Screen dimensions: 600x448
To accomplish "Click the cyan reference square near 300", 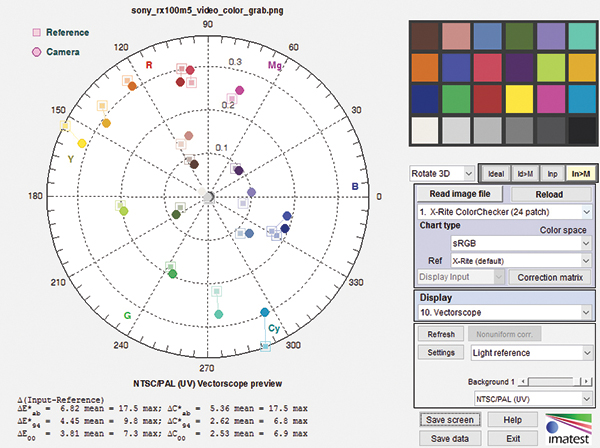I will click(266, 347).
